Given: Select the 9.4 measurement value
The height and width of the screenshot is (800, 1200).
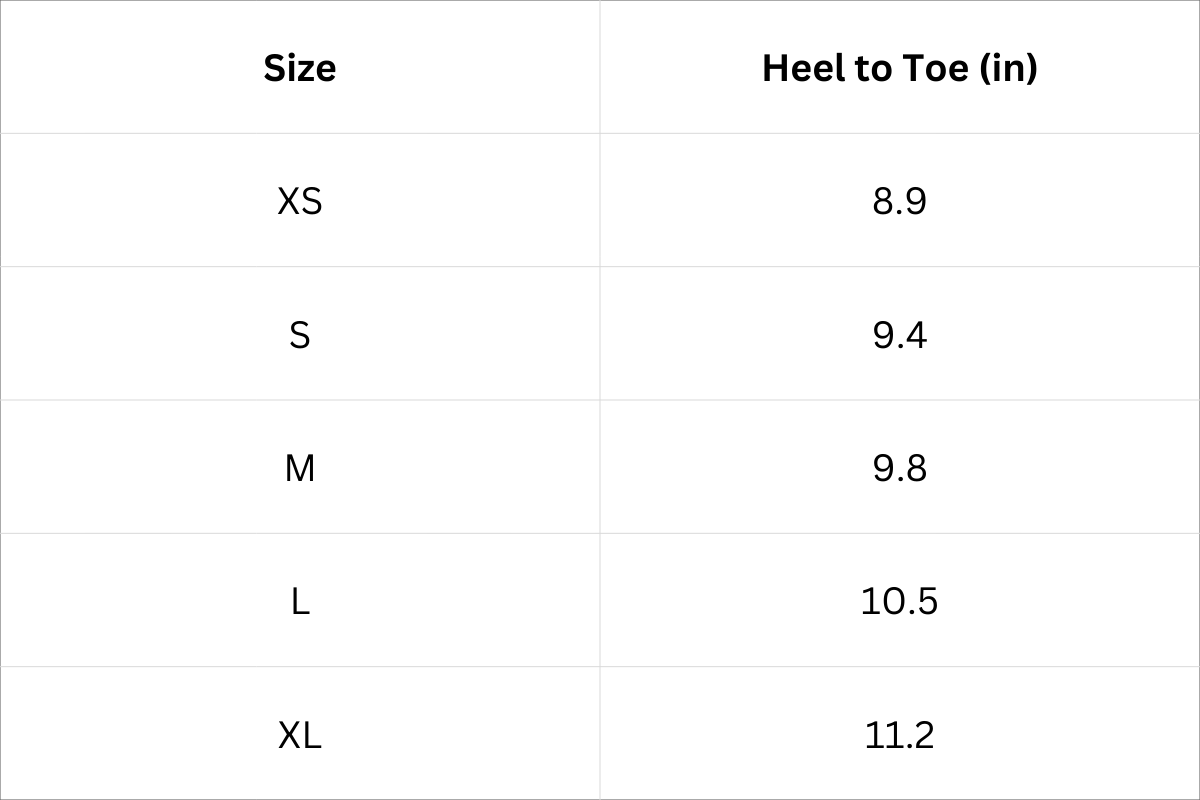Looking at the screenshot, I should 899,335.
